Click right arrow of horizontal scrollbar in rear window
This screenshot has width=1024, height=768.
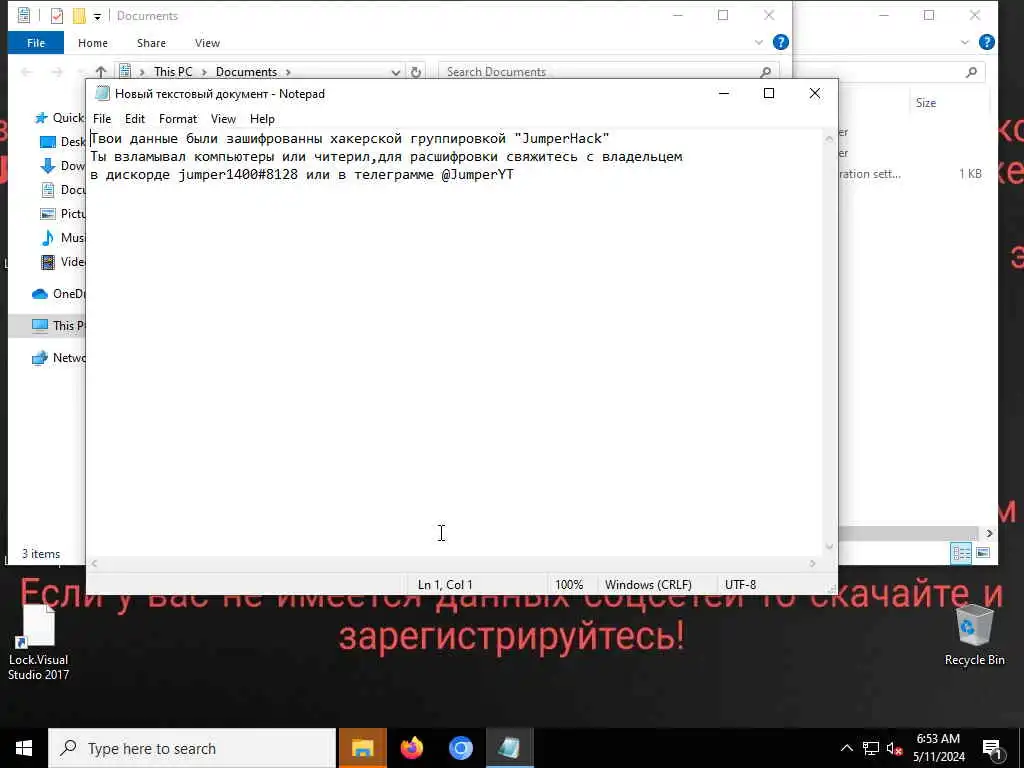coord(989,534)
